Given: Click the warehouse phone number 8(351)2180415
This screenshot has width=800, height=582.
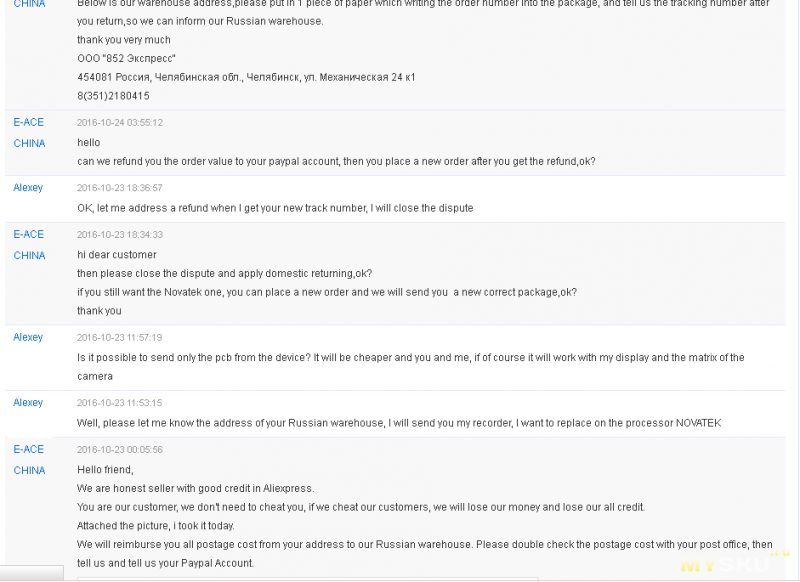Looking at the screenshot, I should point(113,96).
